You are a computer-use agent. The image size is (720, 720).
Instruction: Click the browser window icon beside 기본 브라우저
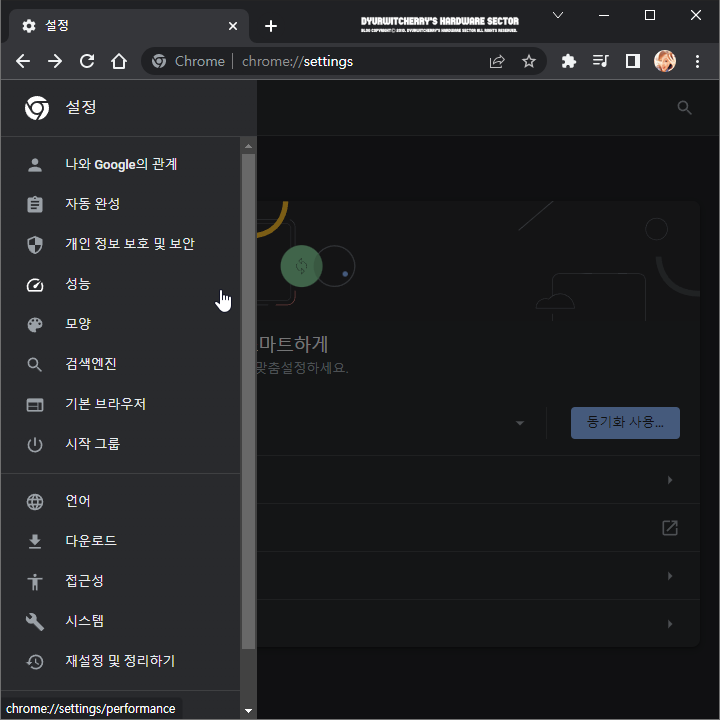point(35,405)
